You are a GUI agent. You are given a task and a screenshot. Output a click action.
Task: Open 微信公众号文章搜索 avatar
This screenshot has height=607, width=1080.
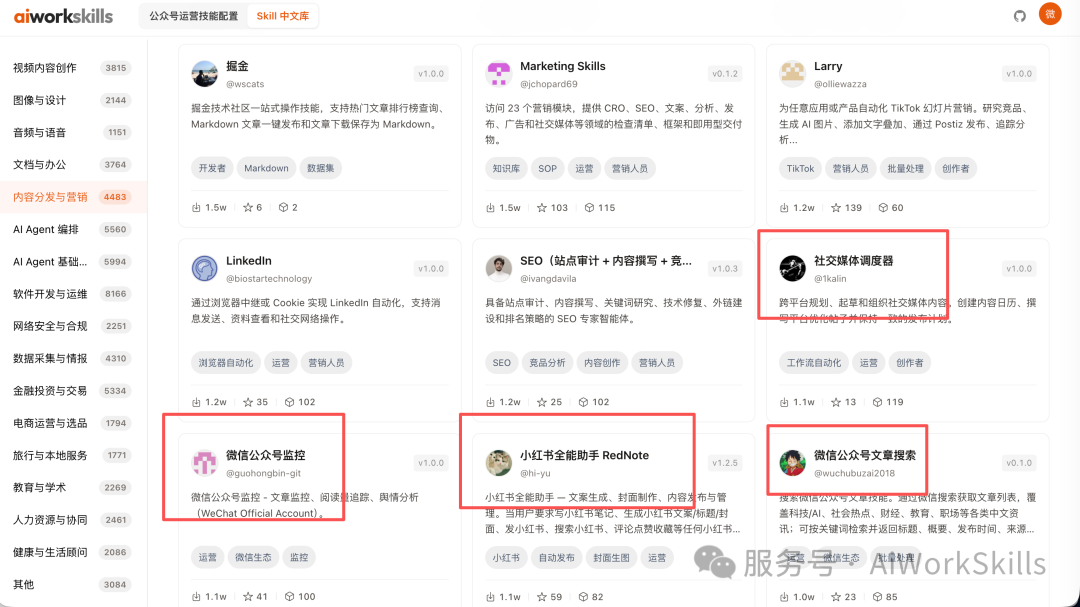point(793,463)
